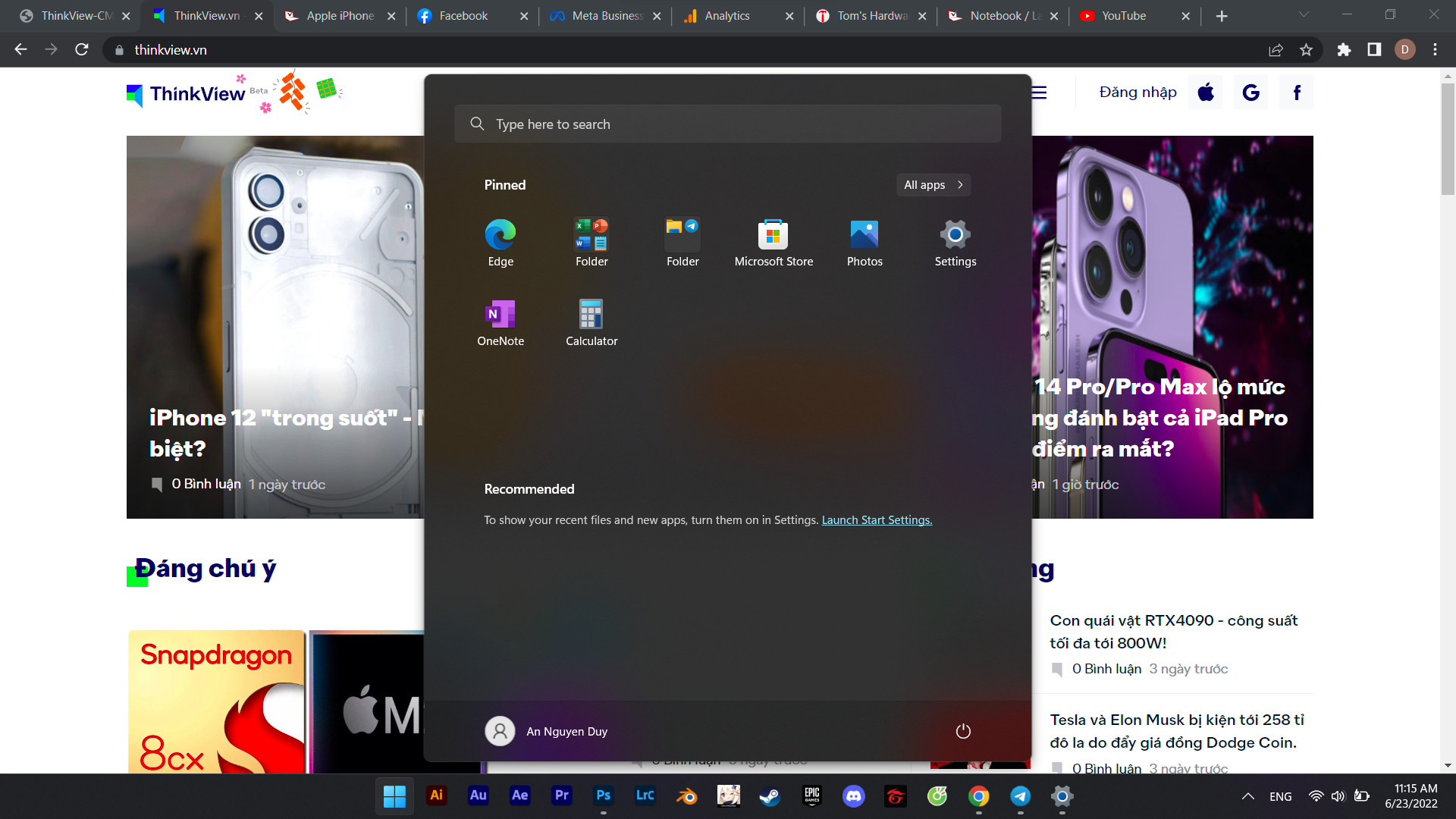
Task: Open the pinned folder containing Telegram
Action: click(682, 243)
